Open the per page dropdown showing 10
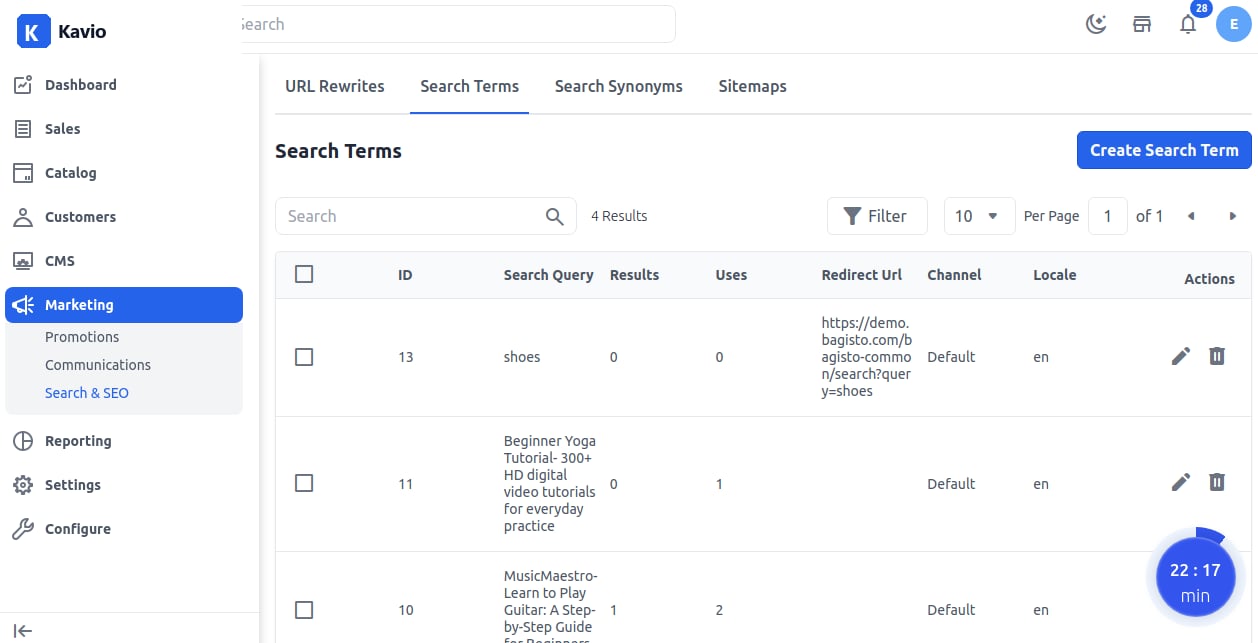The image size is (1258, 643). 979,216
